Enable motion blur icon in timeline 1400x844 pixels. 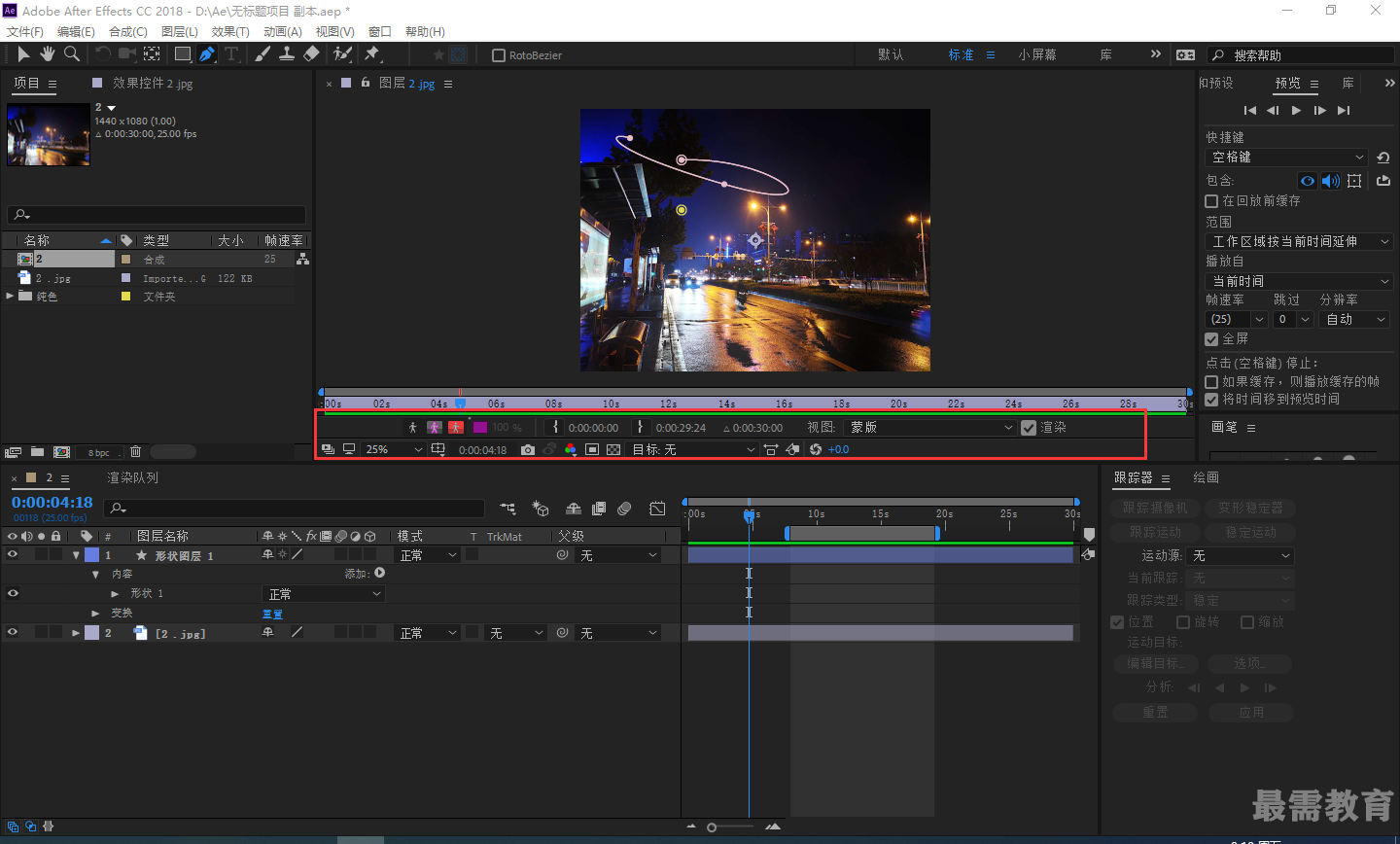tap(625, 509)
